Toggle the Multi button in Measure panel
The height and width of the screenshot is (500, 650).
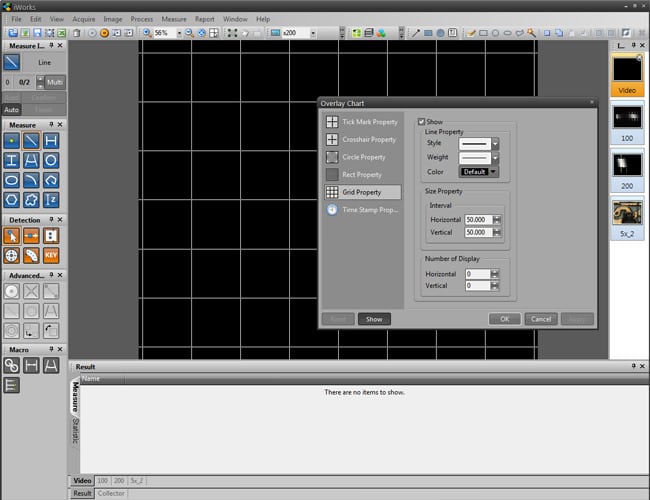55,82
